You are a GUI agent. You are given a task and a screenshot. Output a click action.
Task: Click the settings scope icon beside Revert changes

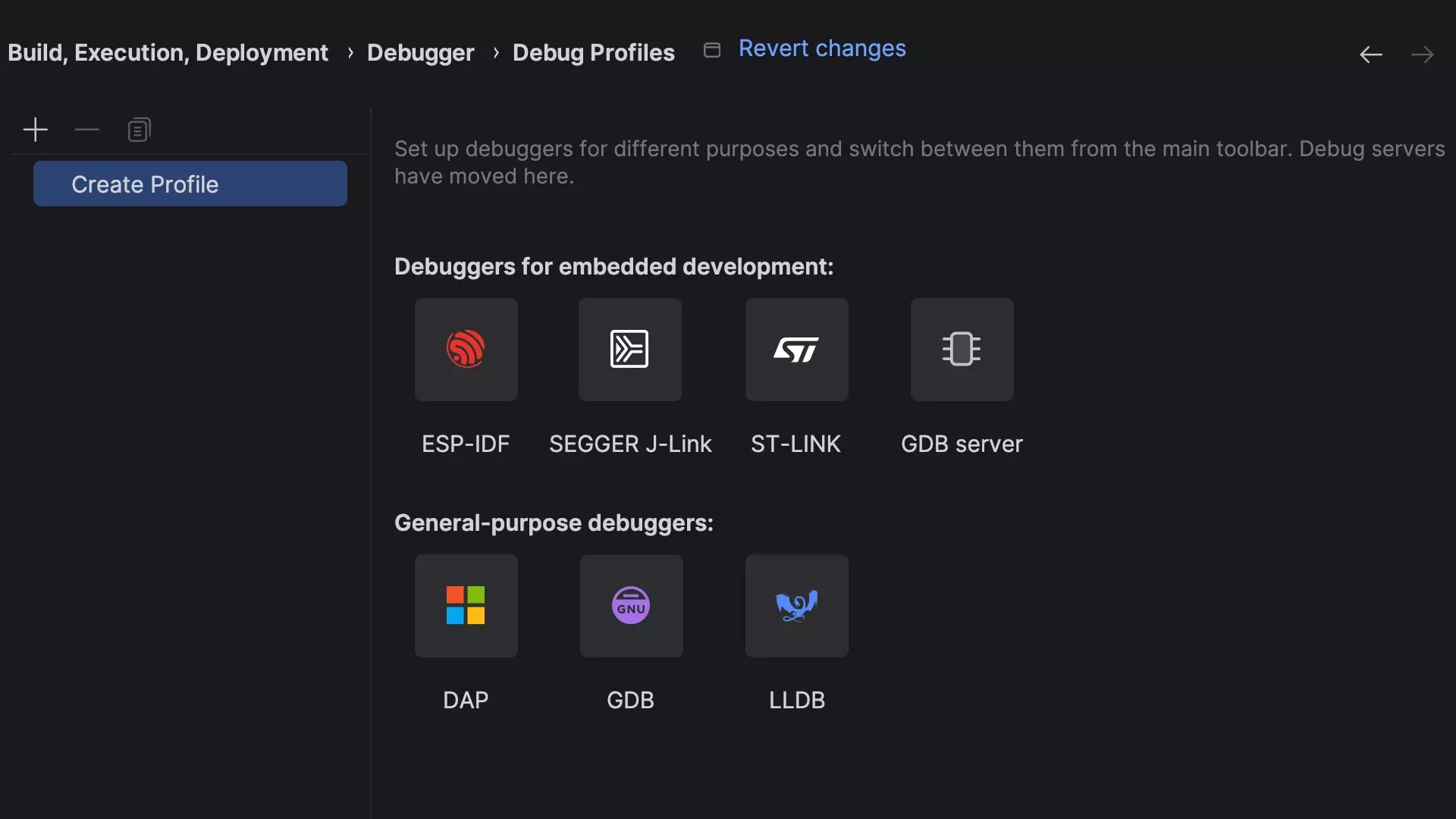click(712, 50)
